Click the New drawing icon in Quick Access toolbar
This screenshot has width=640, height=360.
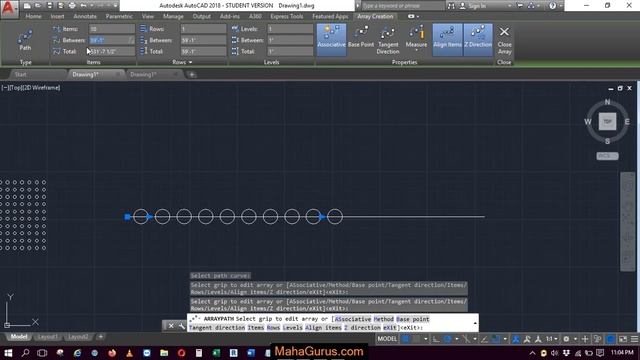(27, 6)
